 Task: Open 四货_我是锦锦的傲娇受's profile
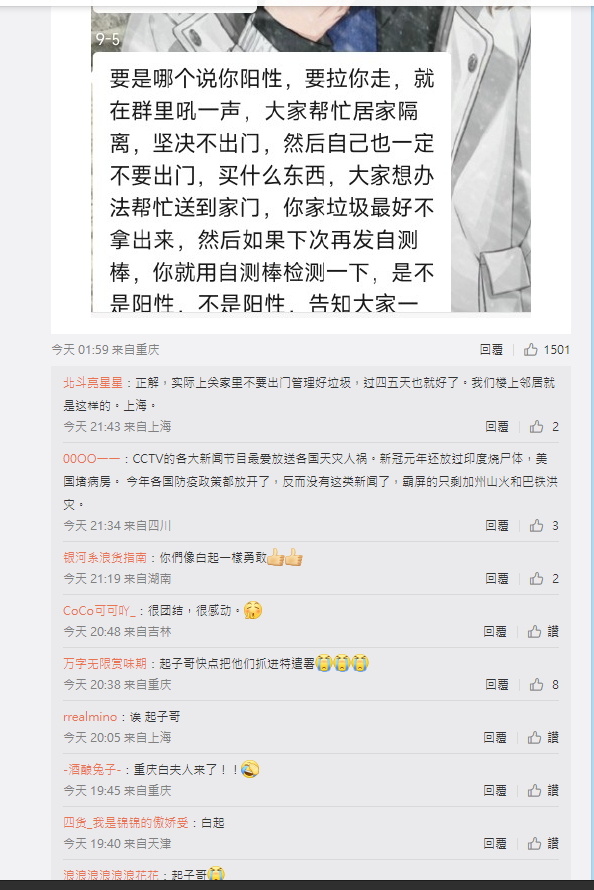[x=125, y=823]
